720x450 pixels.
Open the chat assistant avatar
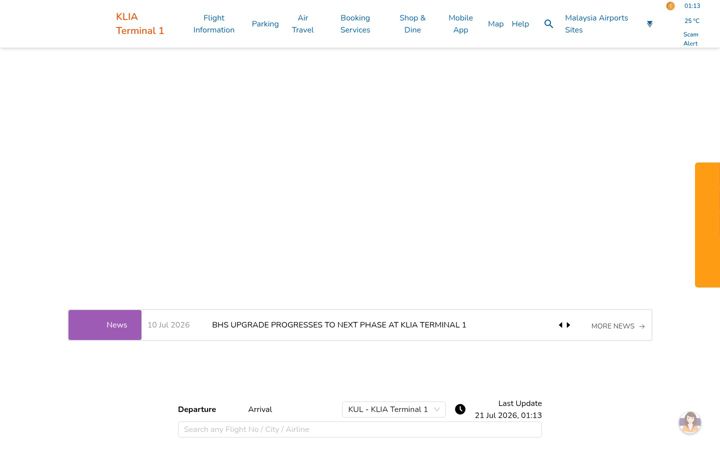point(690,422)
